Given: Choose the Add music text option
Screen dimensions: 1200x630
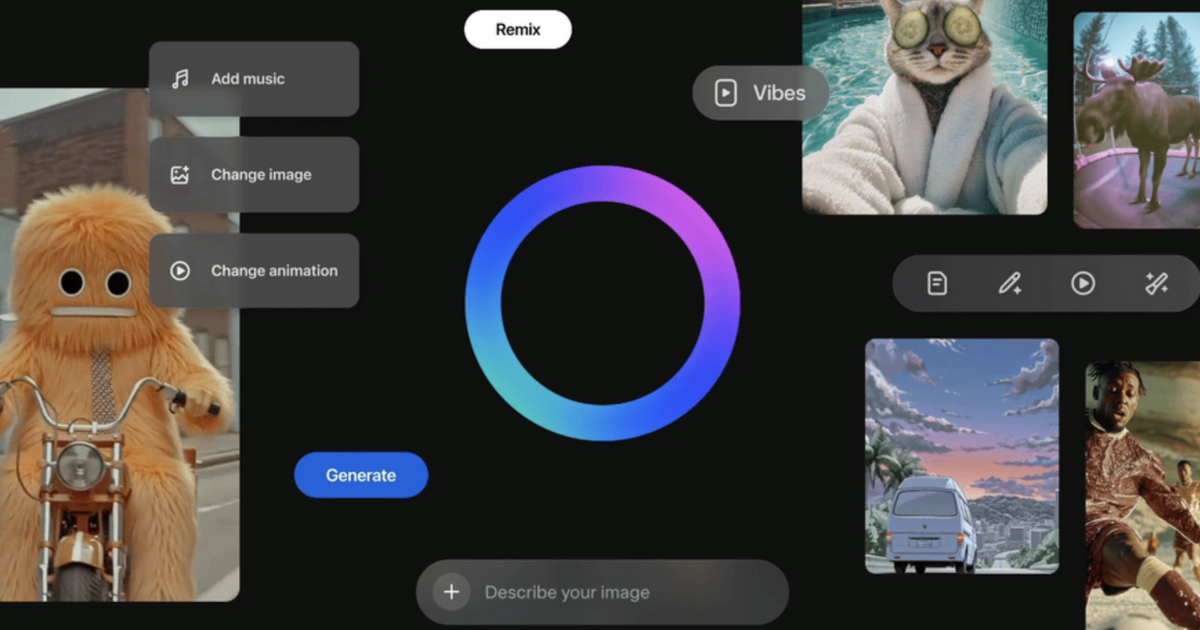Looking at the screenshot, I should click(x=248, y=79).
